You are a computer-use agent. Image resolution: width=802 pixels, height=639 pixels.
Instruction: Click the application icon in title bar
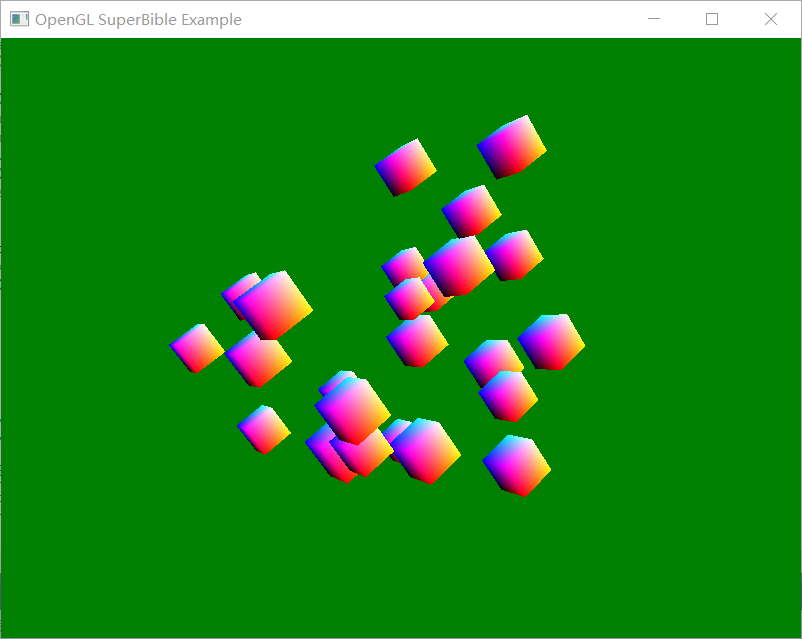19,19
